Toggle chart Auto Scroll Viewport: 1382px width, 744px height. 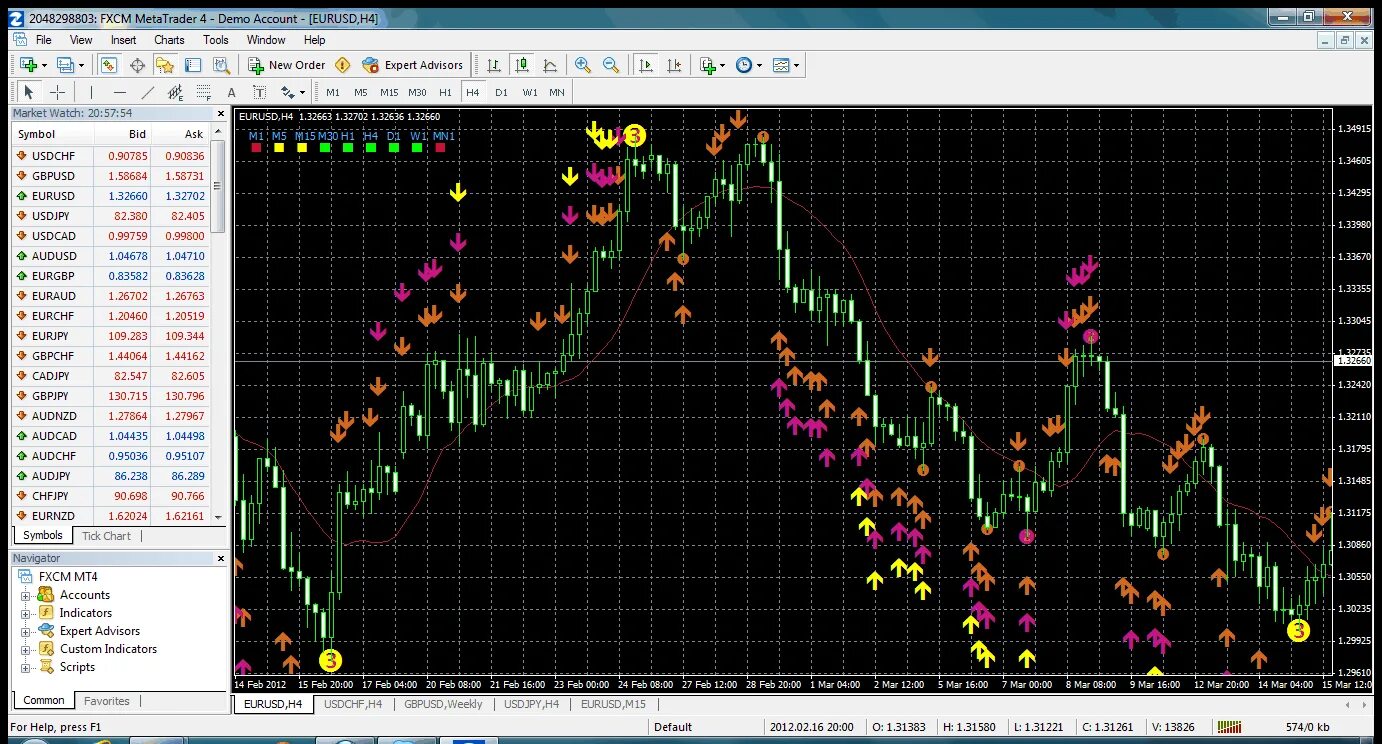(x=646, y=65)
